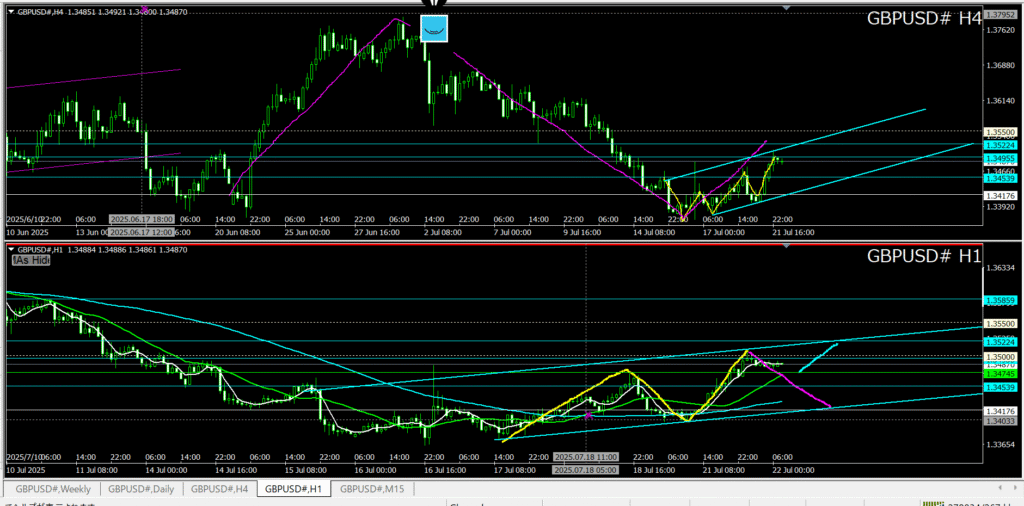Click the chart shift triangle on H4 chart
Screen dimensions: 1024x506
click(786, 8)
